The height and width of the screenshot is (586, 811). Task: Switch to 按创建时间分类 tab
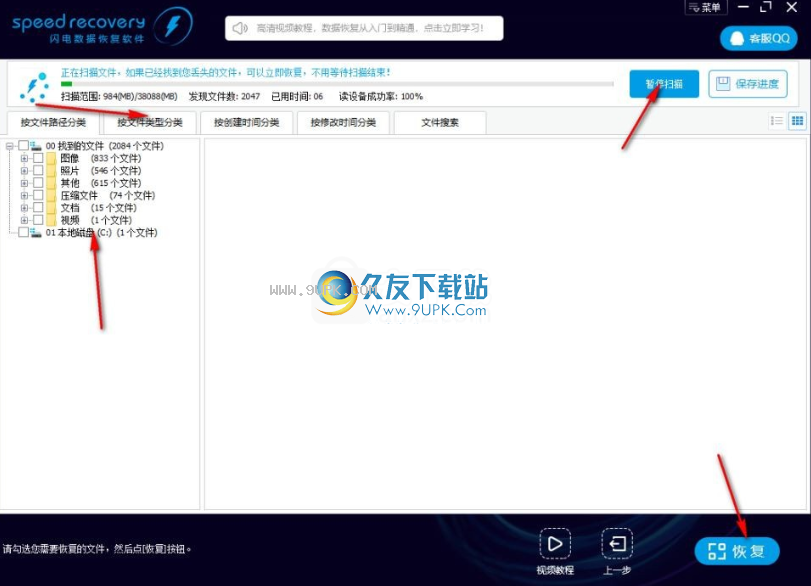(x=247, y=123)
